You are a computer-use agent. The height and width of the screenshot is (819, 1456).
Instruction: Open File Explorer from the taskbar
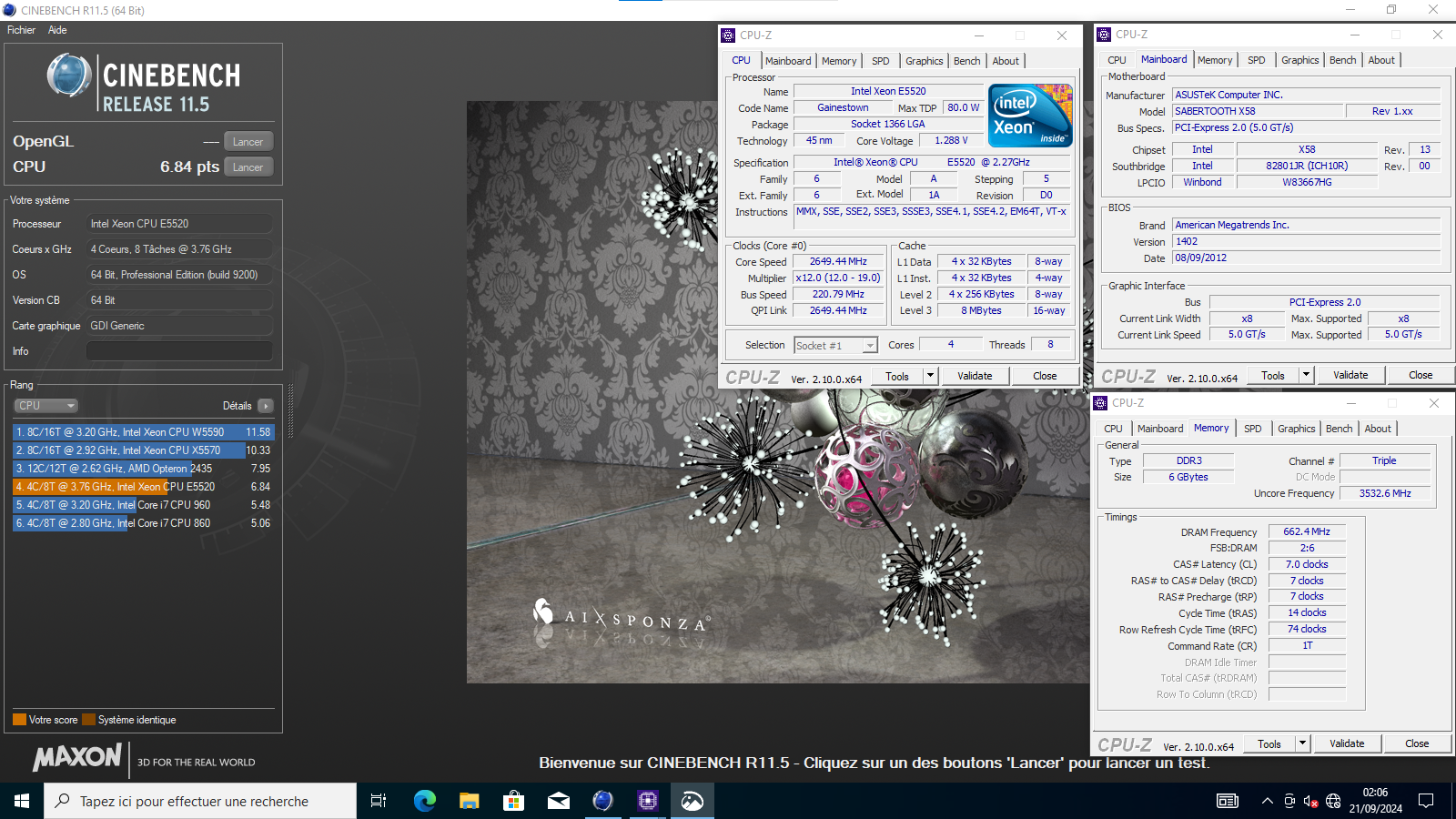click(469, 801)
